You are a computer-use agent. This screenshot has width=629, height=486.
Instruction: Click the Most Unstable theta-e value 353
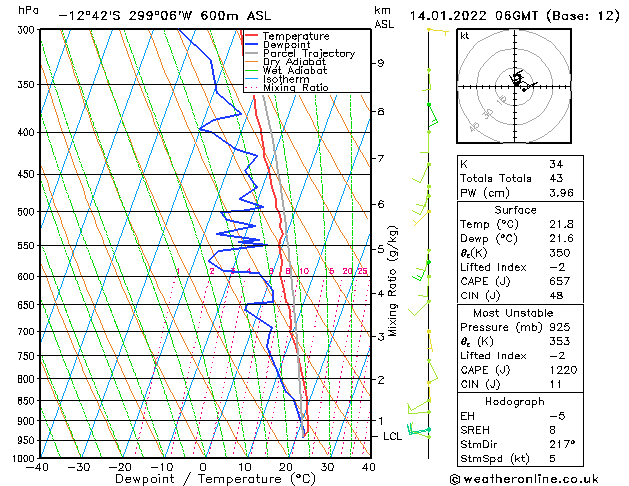point(560,341)
